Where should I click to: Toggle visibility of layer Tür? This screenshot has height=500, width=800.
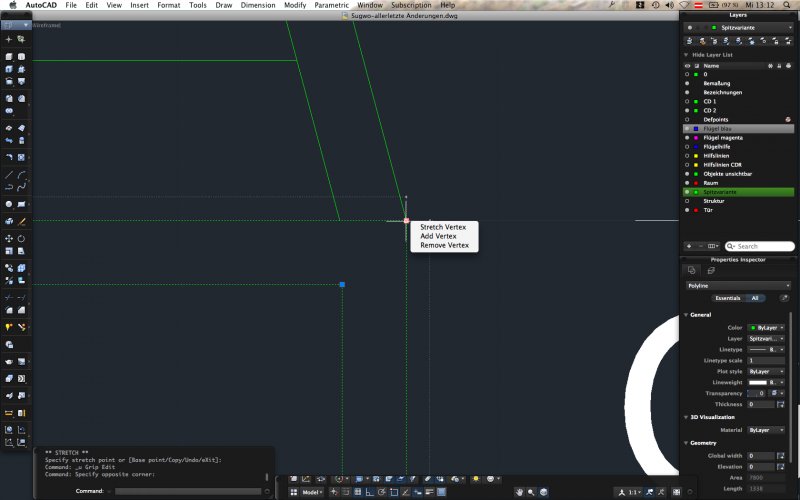[687, 210]
